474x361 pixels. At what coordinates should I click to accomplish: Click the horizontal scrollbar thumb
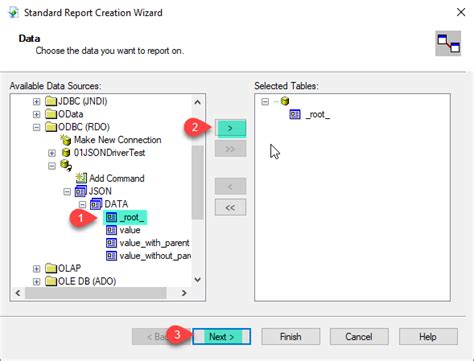pos(96,293)
